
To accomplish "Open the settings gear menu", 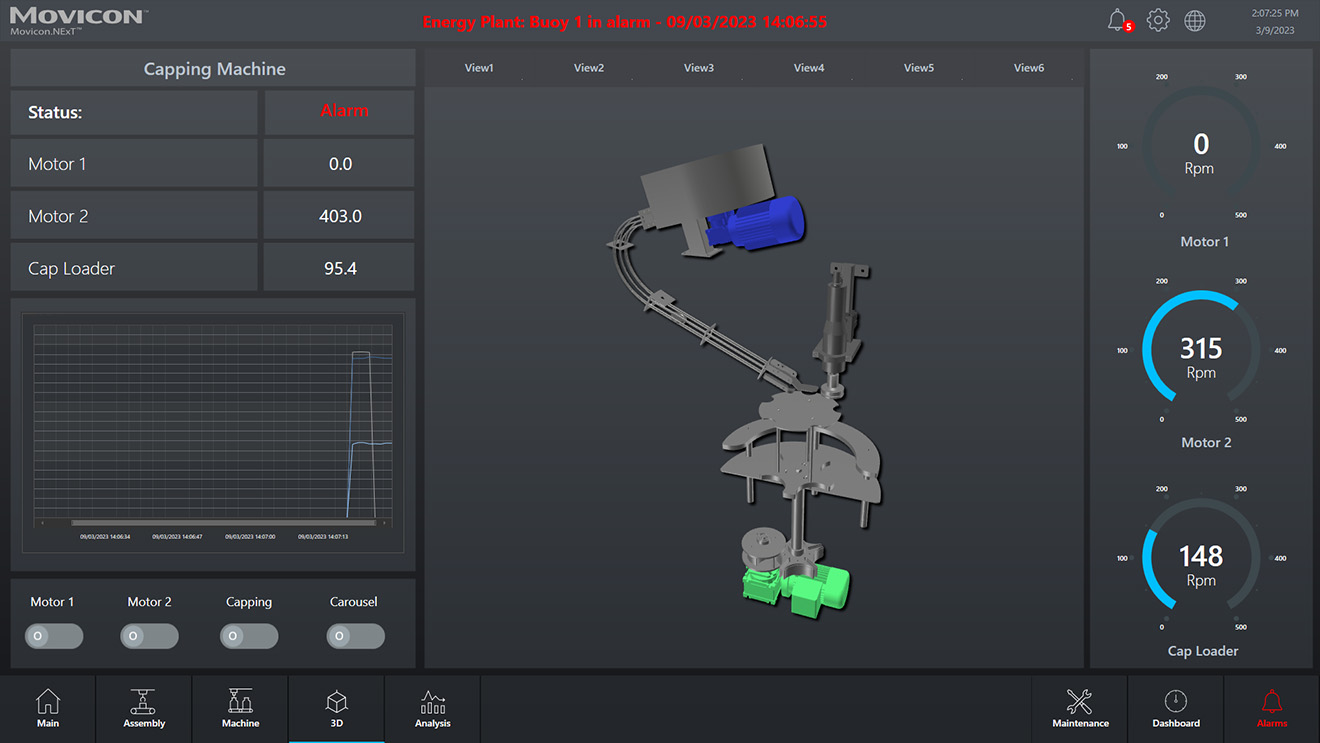I will pos(1158,19).
